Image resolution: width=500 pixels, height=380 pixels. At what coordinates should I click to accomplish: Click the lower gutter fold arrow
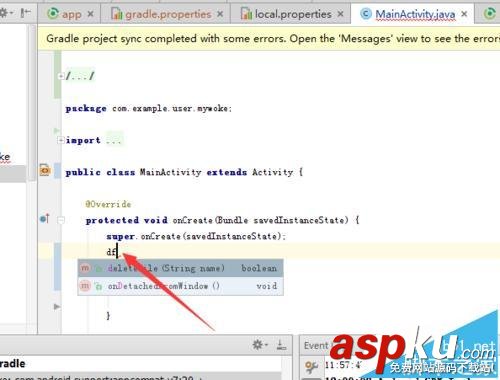pos(57,307)
